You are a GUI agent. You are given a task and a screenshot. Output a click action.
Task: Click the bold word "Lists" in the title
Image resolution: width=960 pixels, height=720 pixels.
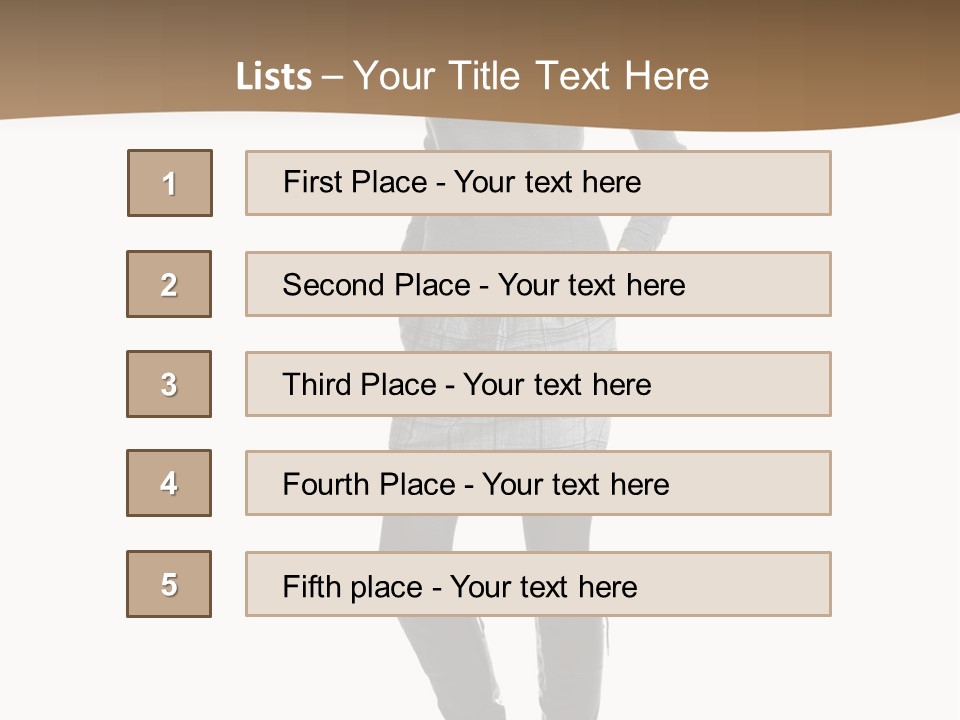[273, 77]
